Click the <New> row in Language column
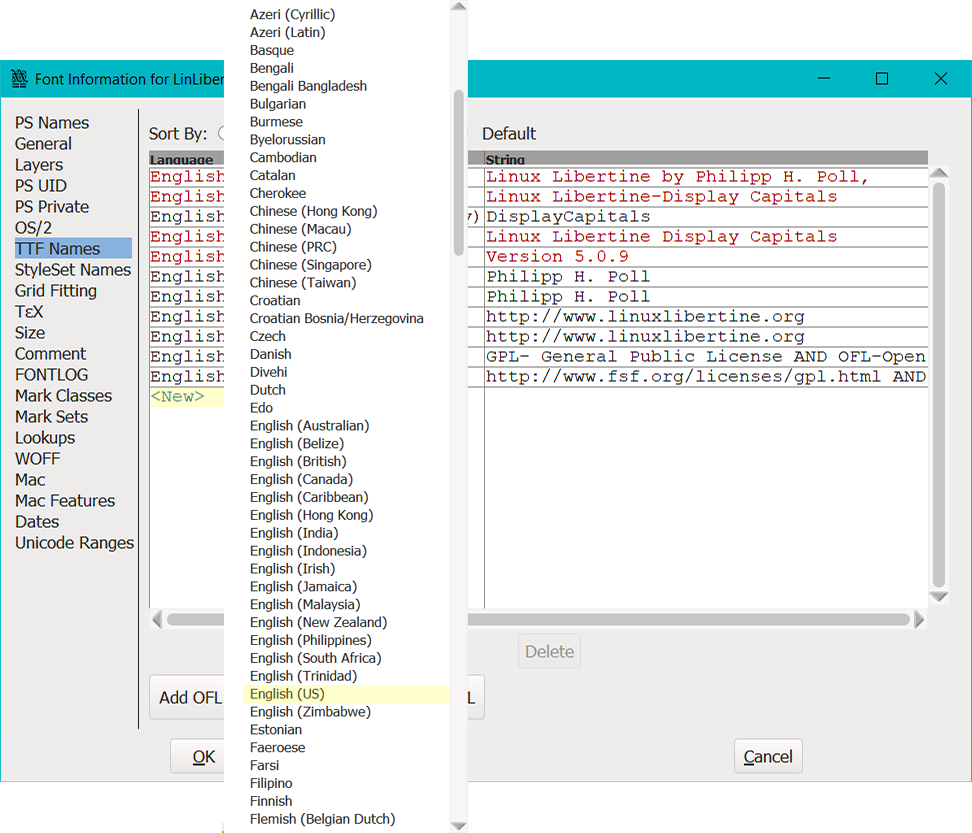Screen dimensions: 972x833 [186, 397]
